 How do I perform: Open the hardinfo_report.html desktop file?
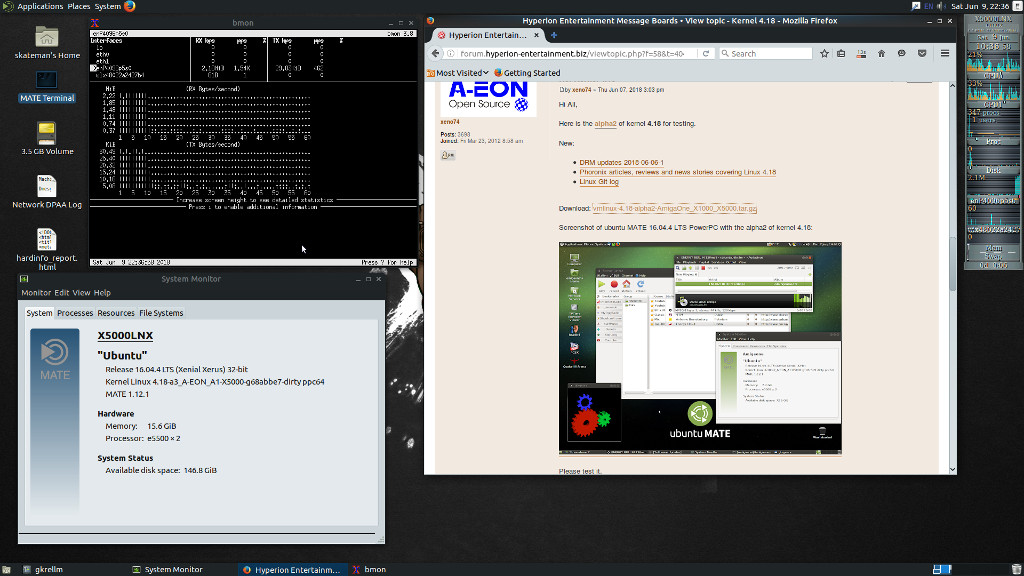pos(47,249)
